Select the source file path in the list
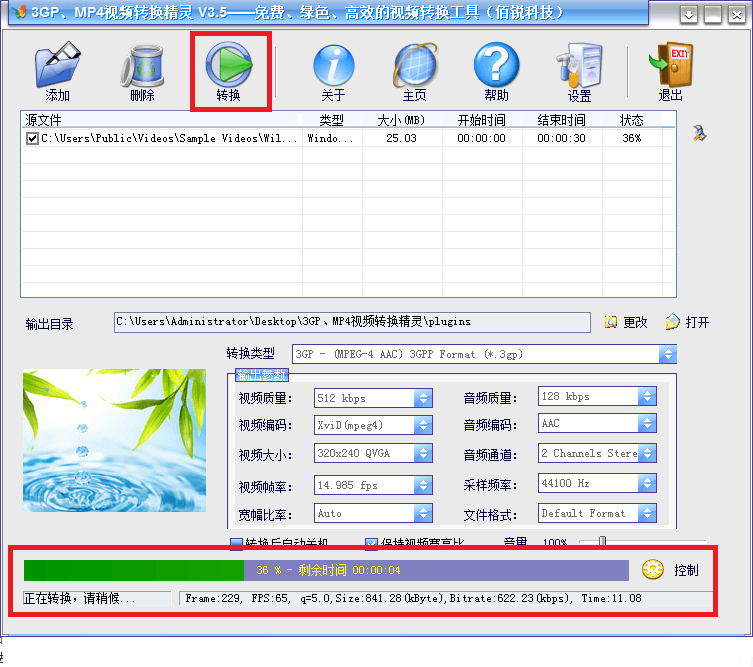The width and height of the screenshot is (753, 667). (x=169, y=139)
